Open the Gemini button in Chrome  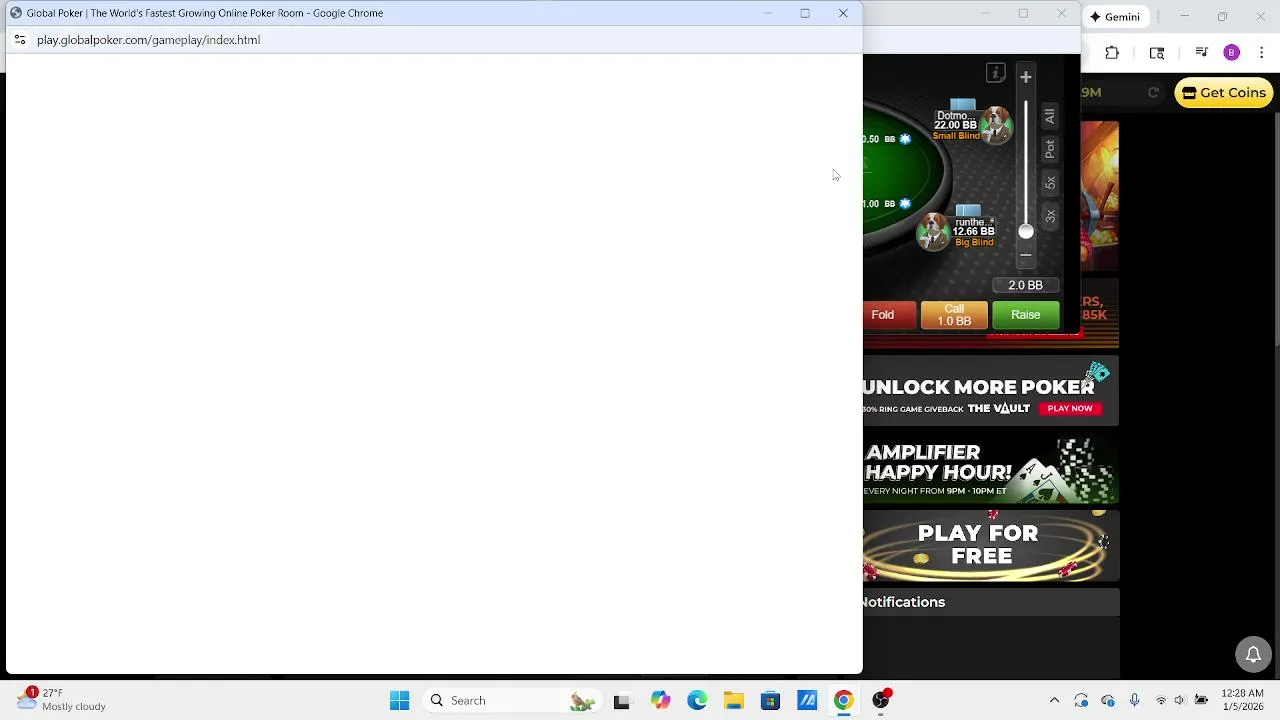click(x=1115, y=17)
